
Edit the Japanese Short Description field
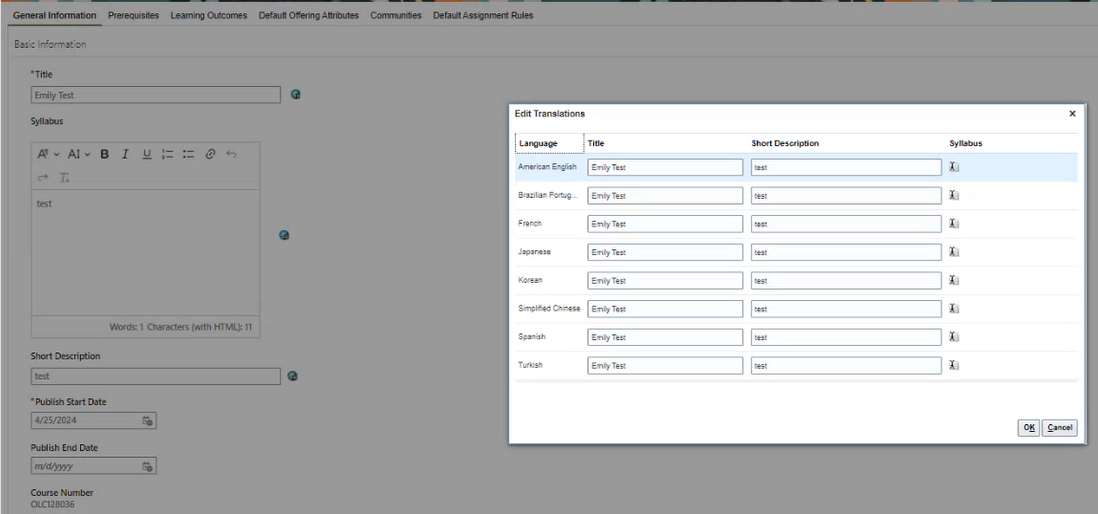point(846,252)
